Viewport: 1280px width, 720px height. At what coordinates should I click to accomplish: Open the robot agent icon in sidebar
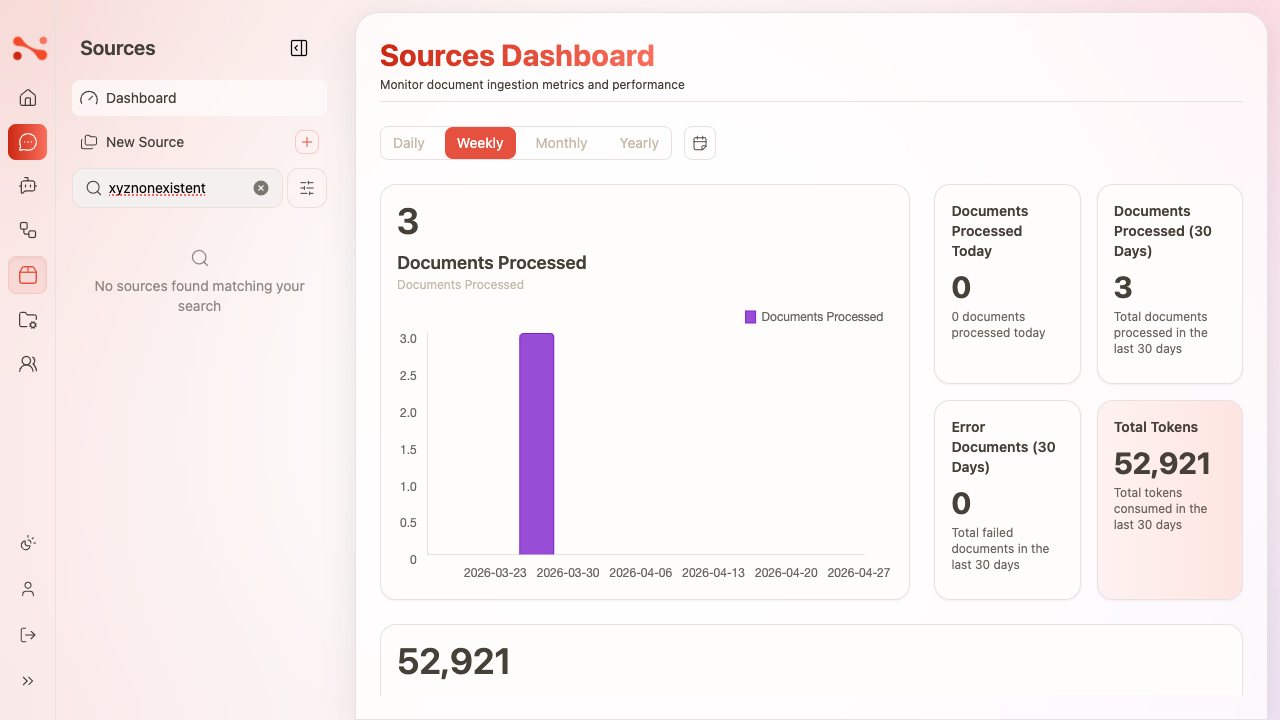(28, 185)
